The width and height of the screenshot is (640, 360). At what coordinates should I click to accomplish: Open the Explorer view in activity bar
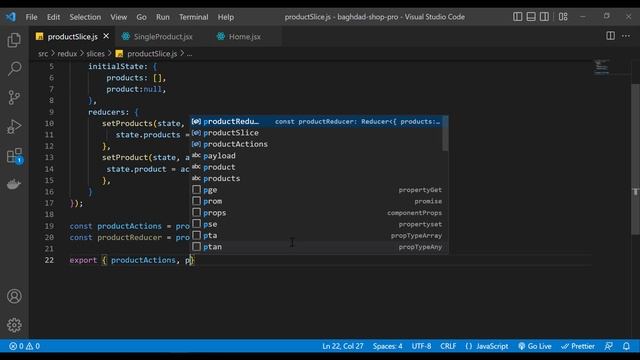(14, 40)
